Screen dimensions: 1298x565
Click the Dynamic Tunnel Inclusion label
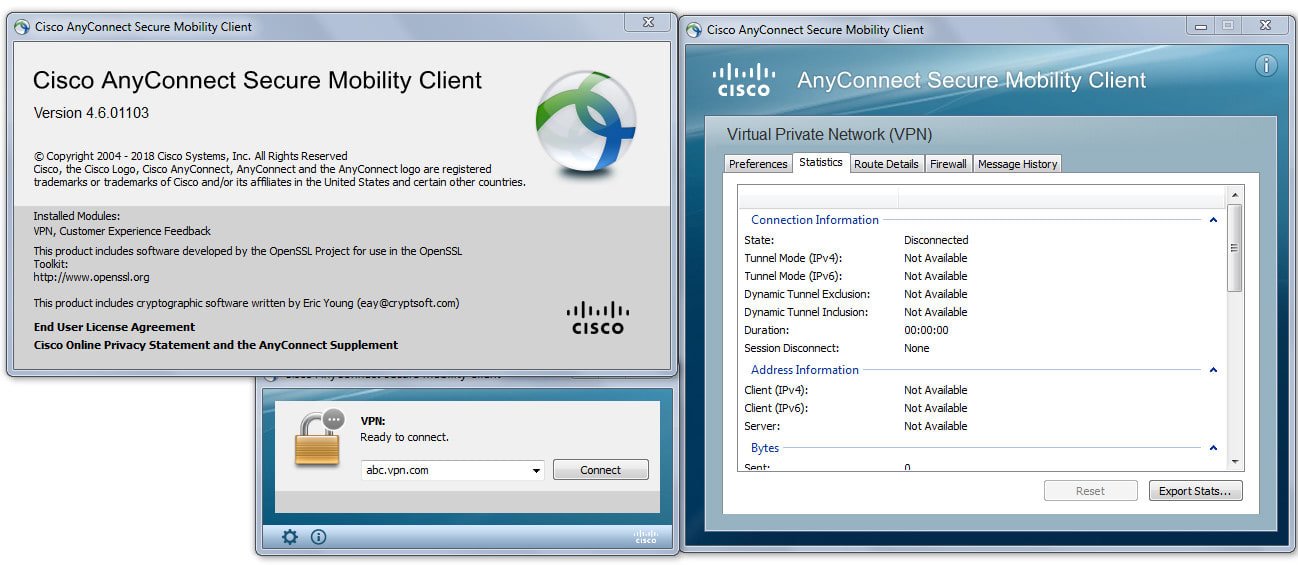click(x=806, y=312)
